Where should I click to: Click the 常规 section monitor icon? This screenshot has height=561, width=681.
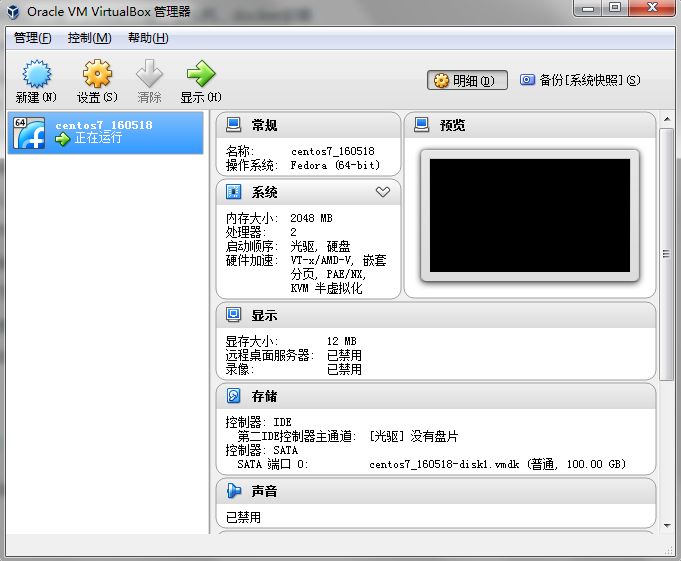click(233, 125)
